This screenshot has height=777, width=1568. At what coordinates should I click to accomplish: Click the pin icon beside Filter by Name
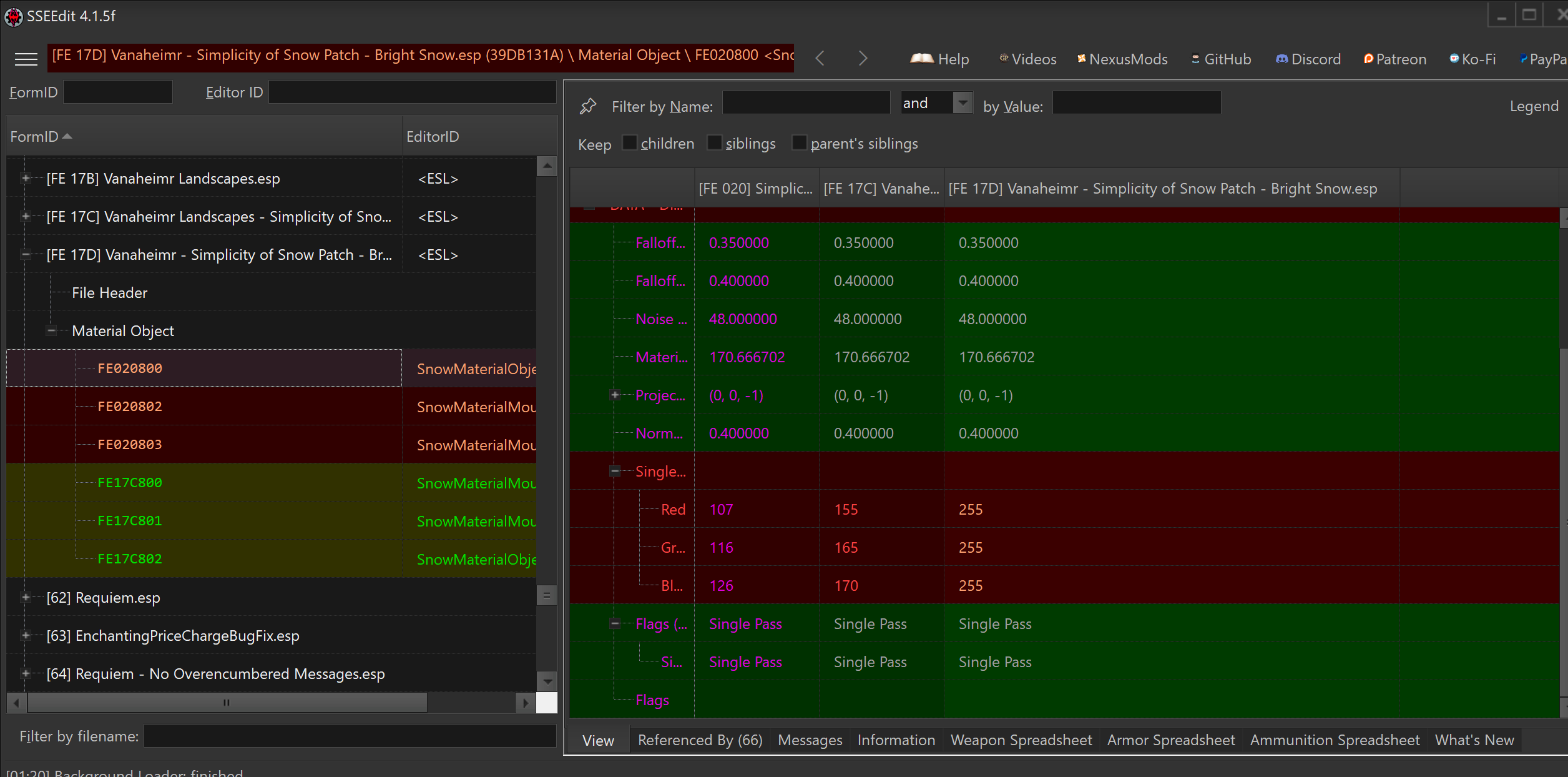(588, 106)
